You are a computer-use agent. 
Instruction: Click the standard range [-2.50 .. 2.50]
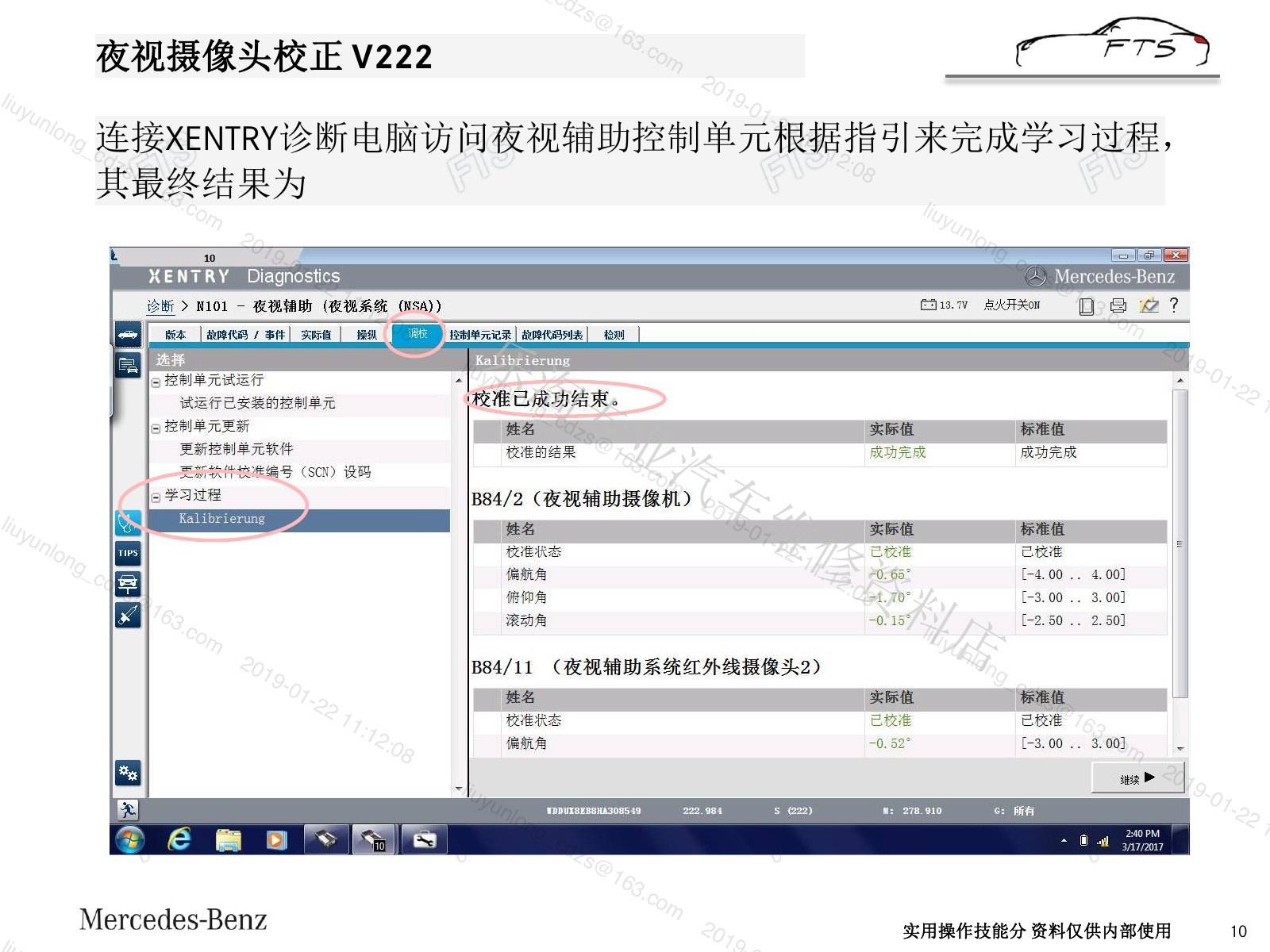1073,620
